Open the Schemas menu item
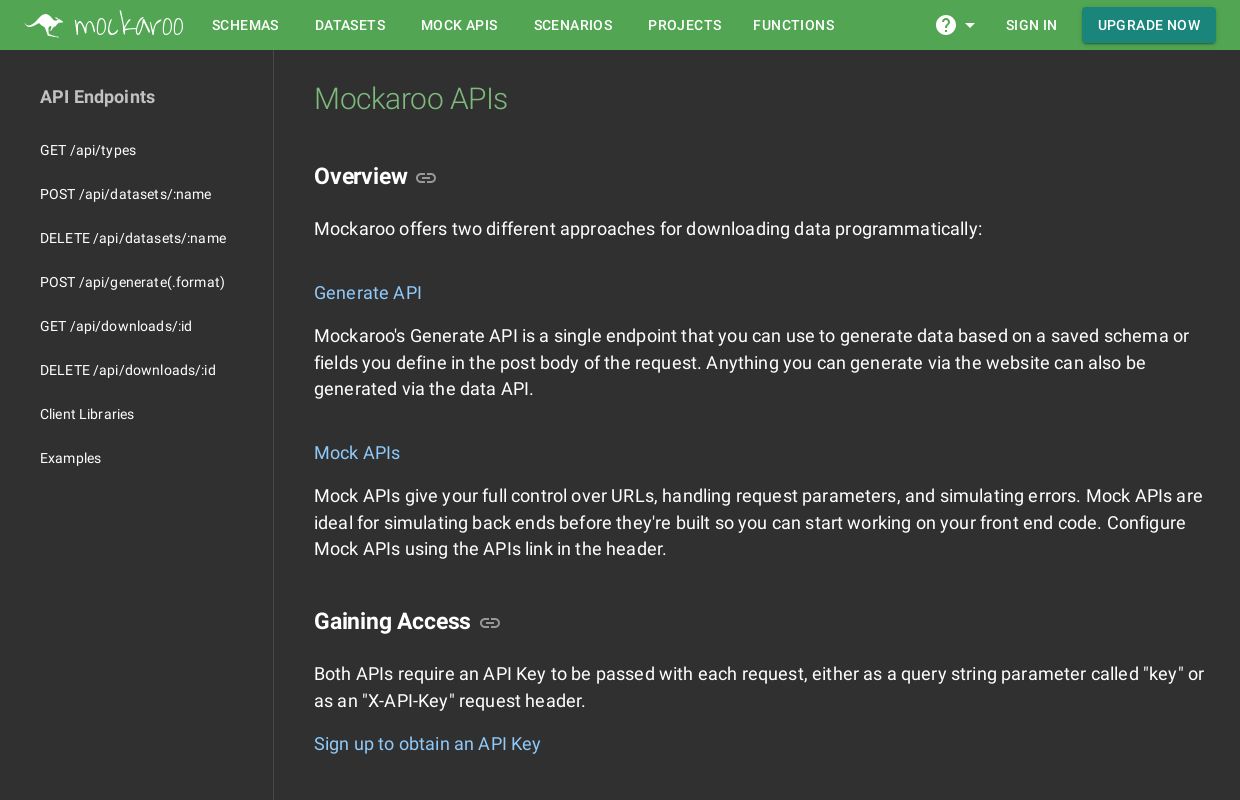 coord(245,25)
